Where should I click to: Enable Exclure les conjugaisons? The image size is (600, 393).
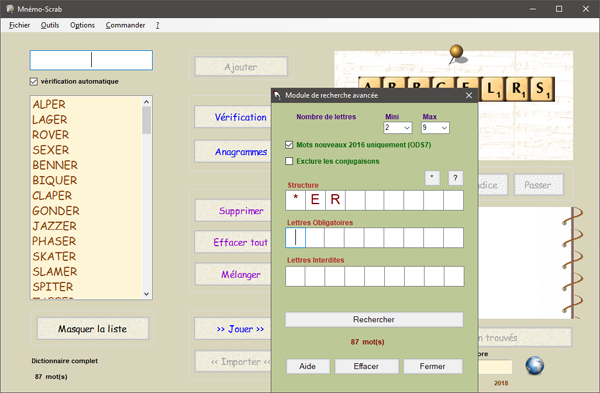(x=289, y=161)
